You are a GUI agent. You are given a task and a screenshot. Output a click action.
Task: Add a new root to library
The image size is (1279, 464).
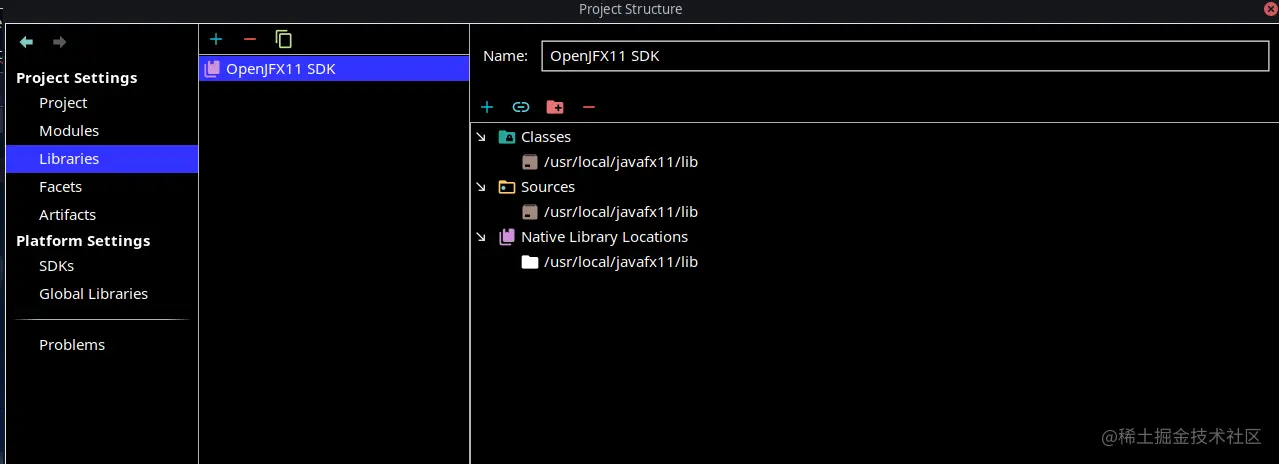487,107
